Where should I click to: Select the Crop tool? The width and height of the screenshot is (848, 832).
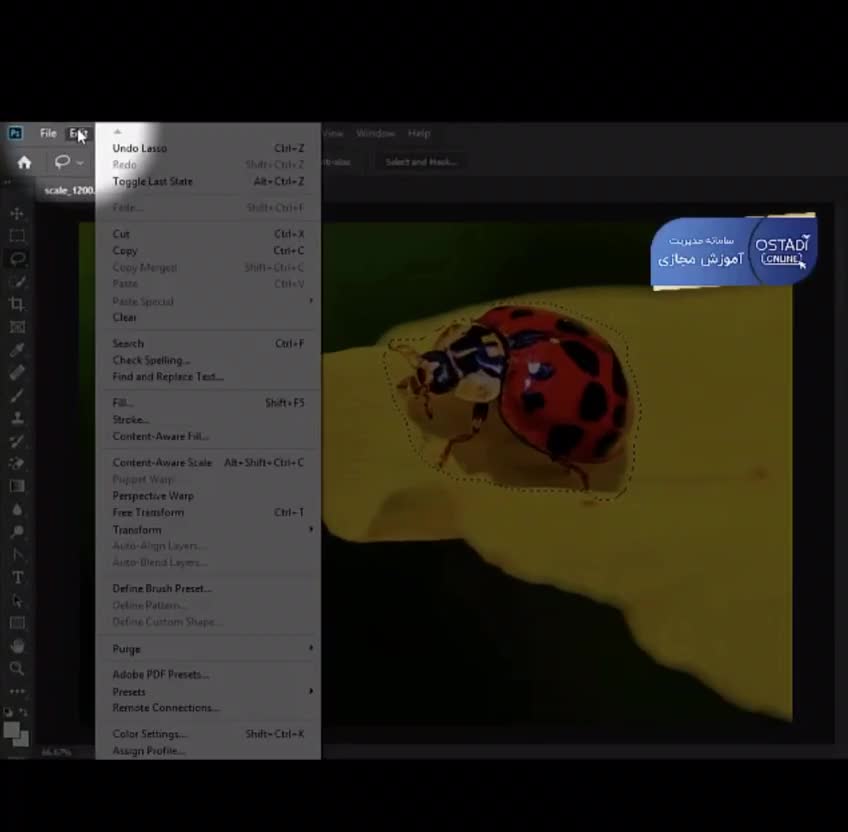point(17,304)
